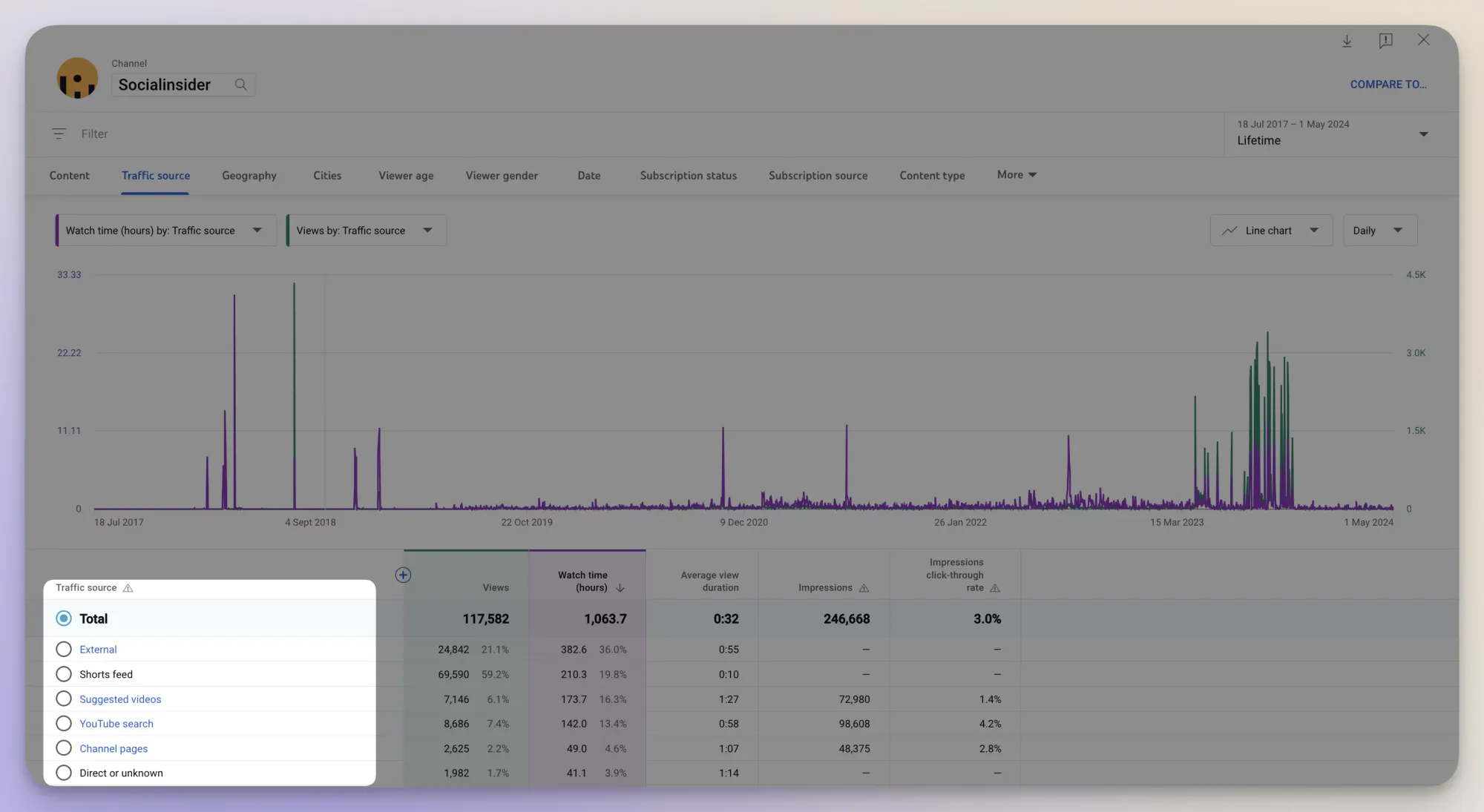
Task: Click the Views column header
Action: (496, 588)
